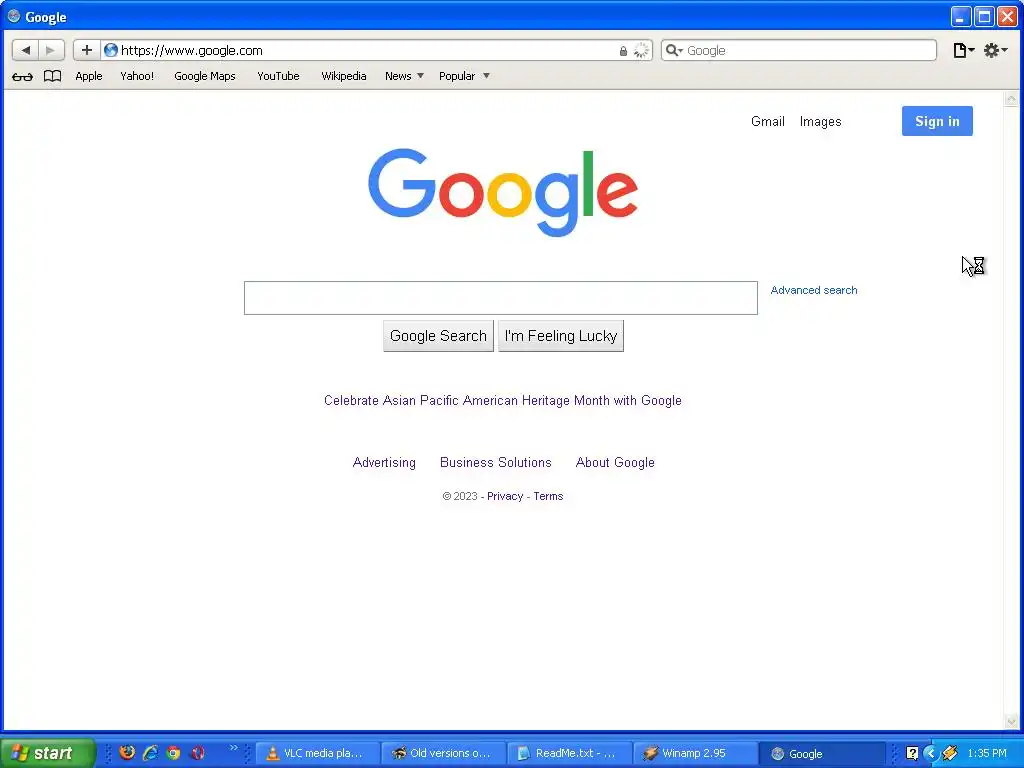Expand the Popular bookmarks folder

(464, 76)
